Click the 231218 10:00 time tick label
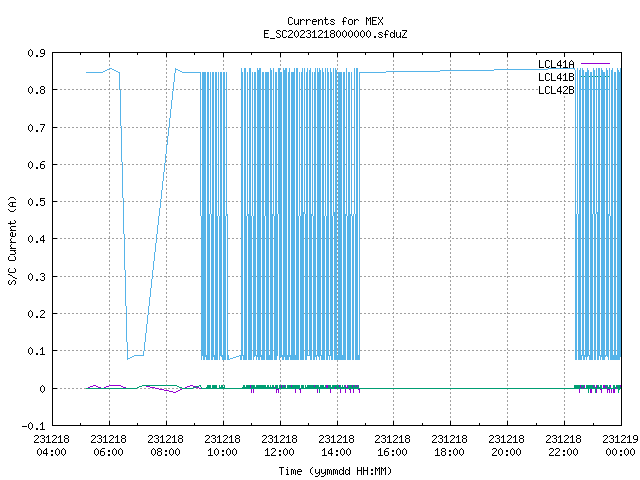Viewport: 640px width, 480px height. coord(222,446)
